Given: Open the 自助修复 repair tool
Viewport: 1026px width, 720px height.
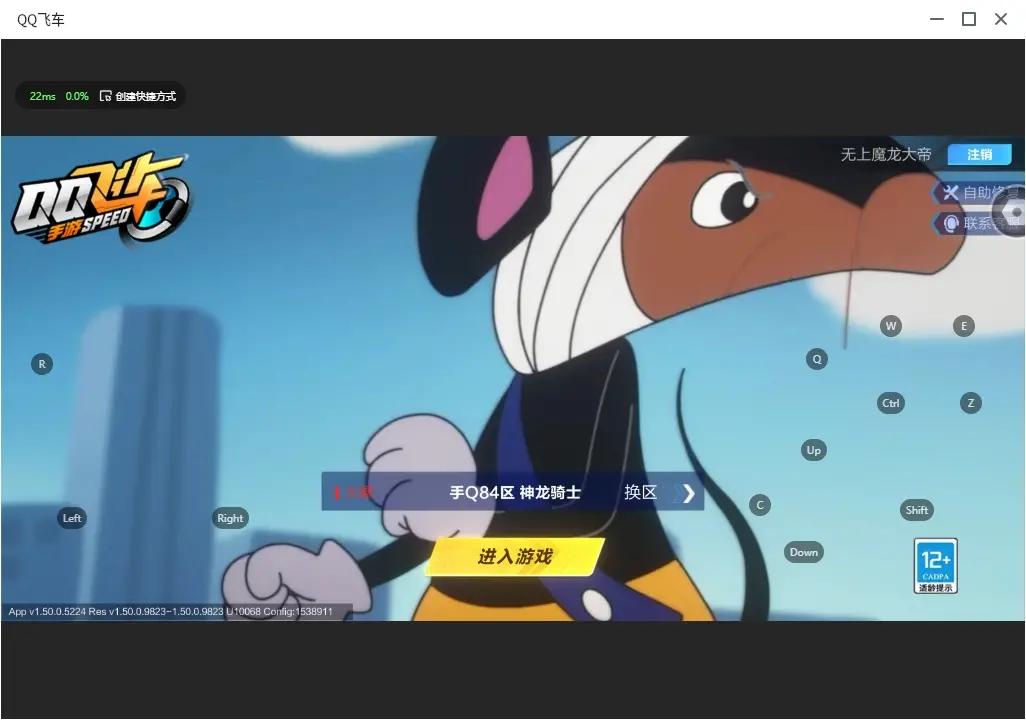Looking at the screenshot, I should (977, 192).
